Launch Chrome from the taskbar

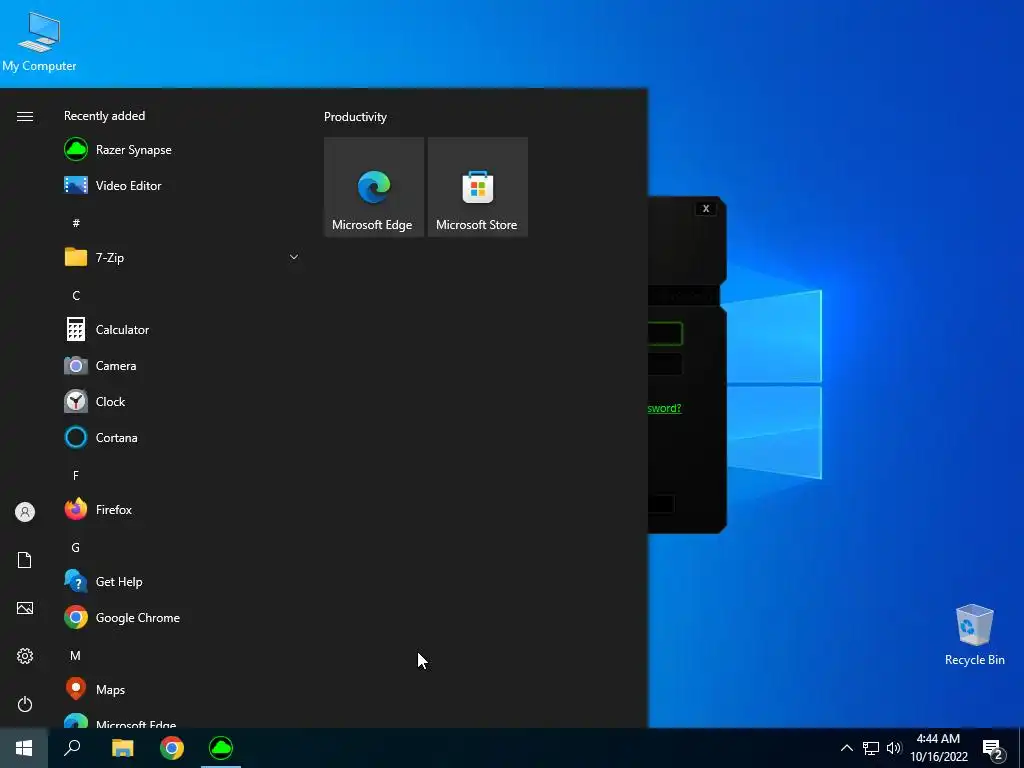pos(172,748)
